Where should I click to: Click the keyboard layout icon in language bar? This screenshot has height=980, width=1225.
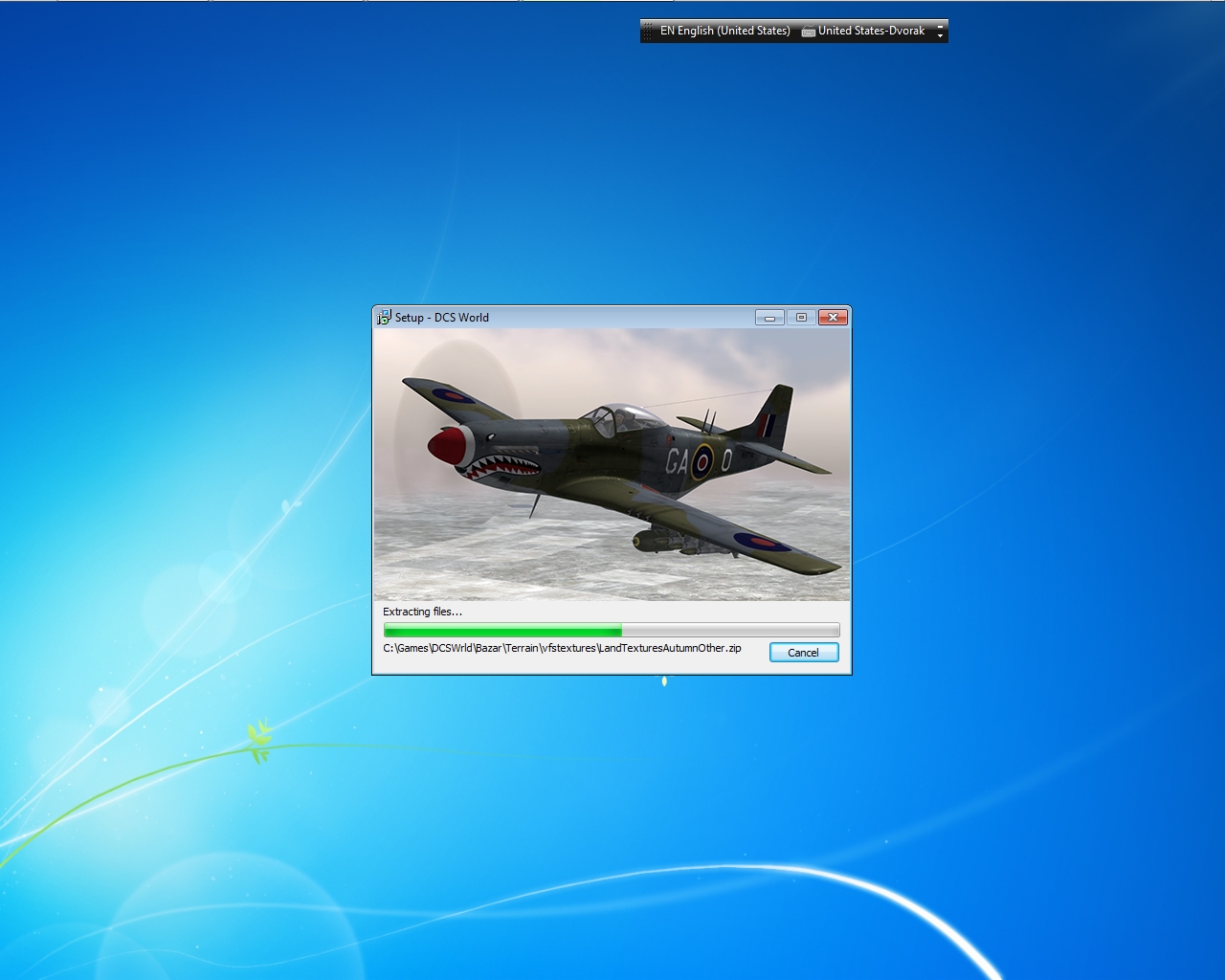tap(809, 32)
